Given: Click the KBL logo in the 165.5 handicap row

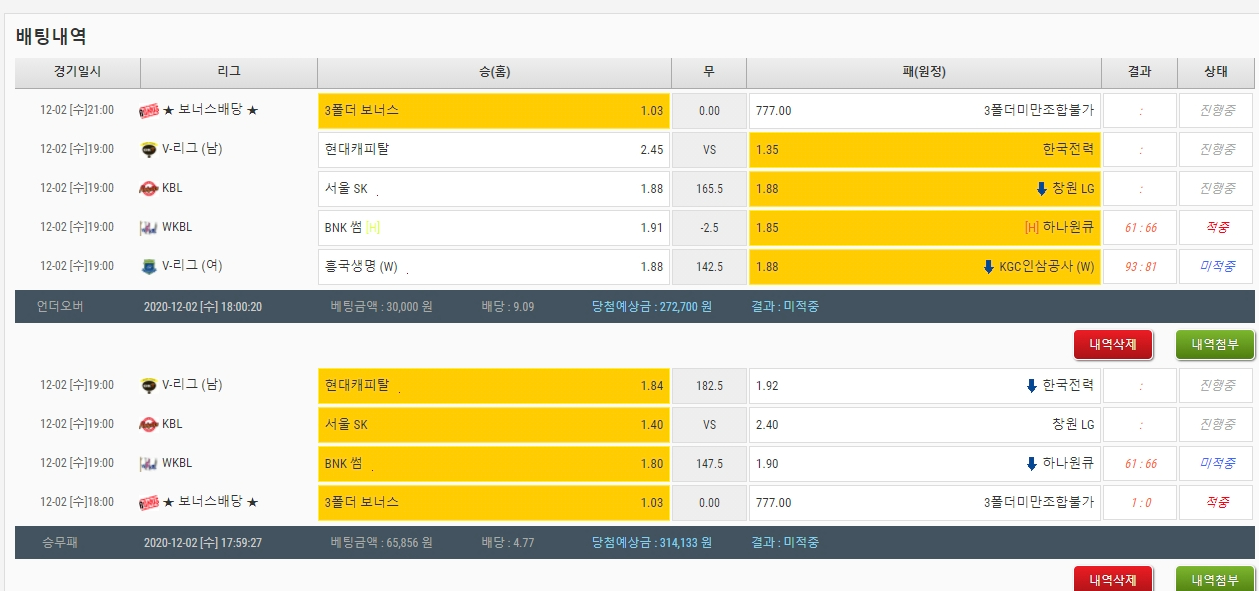Looking at the screenshot, I should pos(149,188).
